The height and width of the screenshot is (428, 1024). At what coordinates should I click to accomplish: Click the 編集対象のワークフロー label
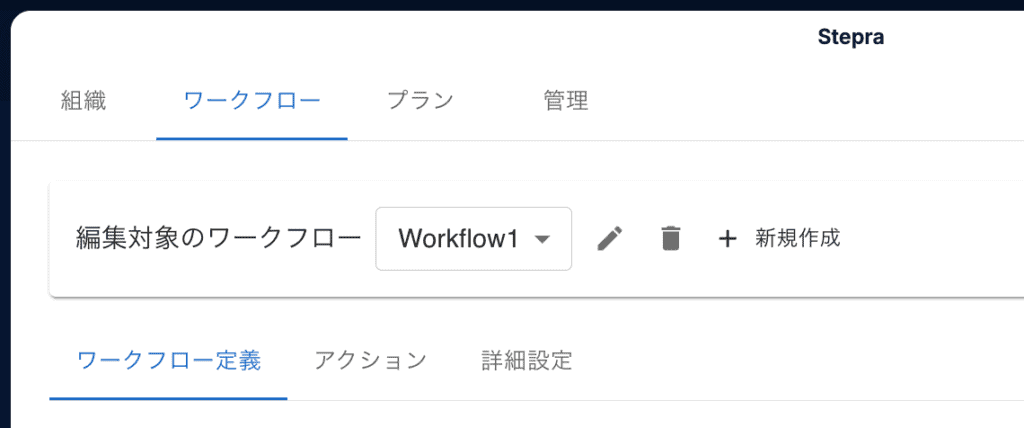(x=218, y=239)
